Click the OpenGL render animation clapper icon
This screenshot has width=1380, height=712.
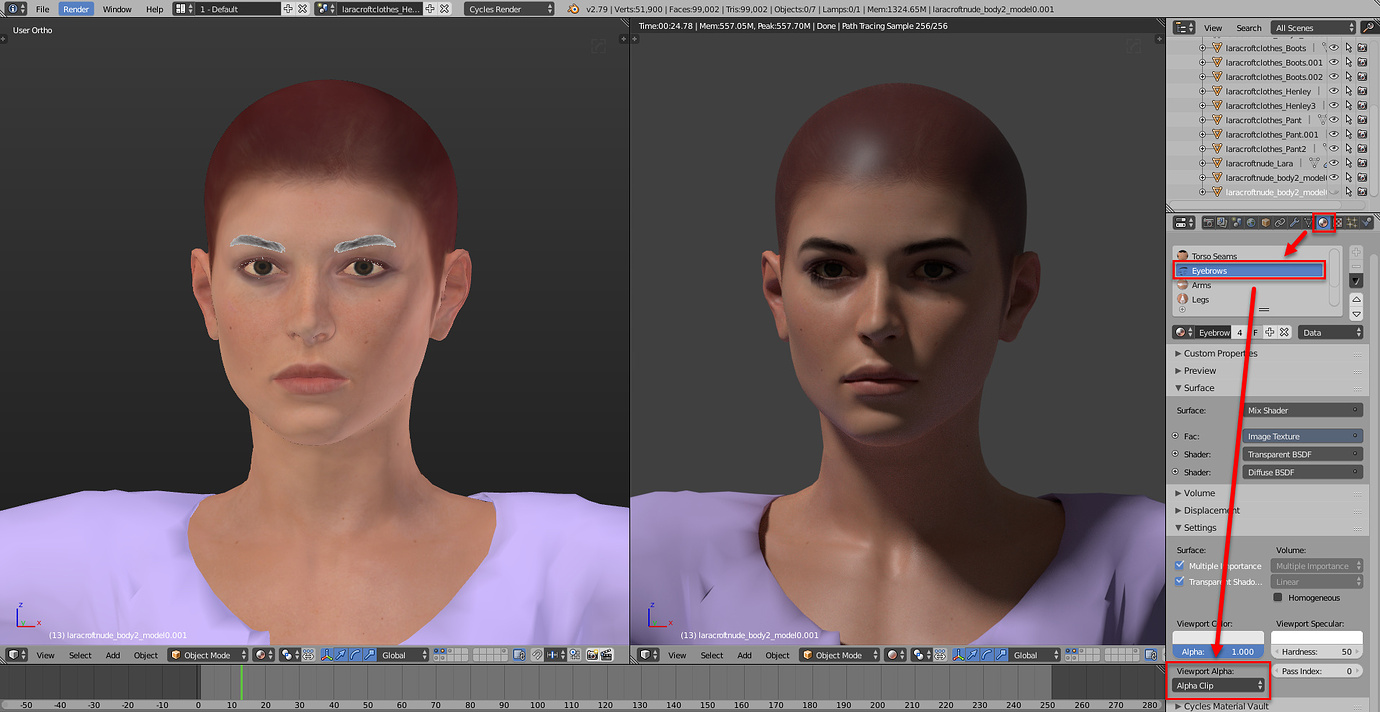[606, 655]
